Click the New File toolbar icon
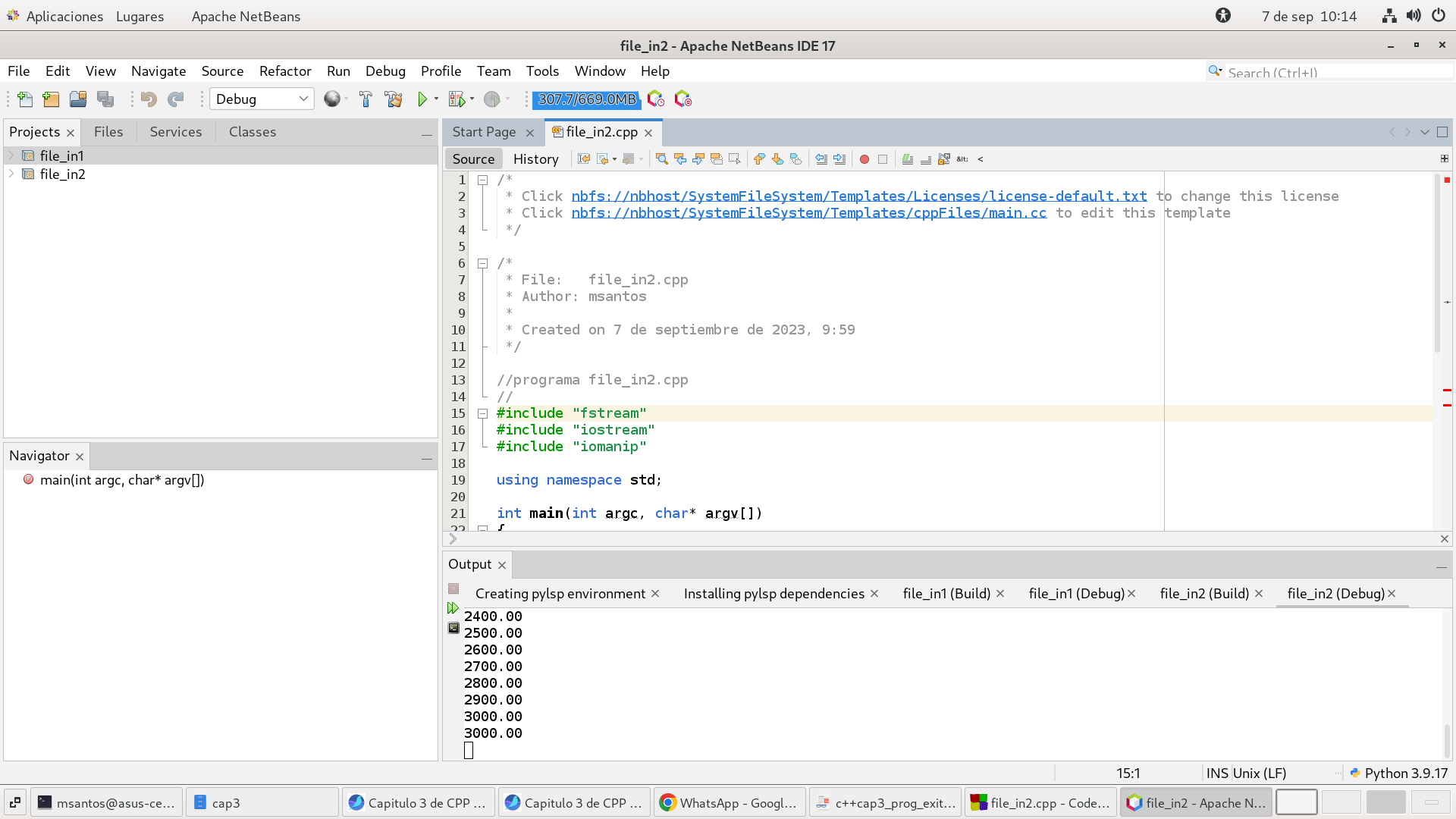1456x819 pixels. click(25, 99)
